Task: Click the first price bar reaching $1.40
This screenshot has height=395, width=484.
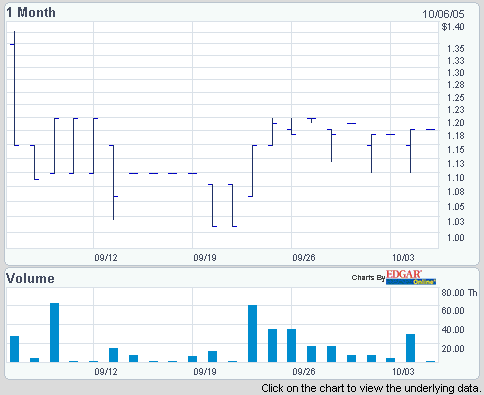Action: click(x=14, y=88)
